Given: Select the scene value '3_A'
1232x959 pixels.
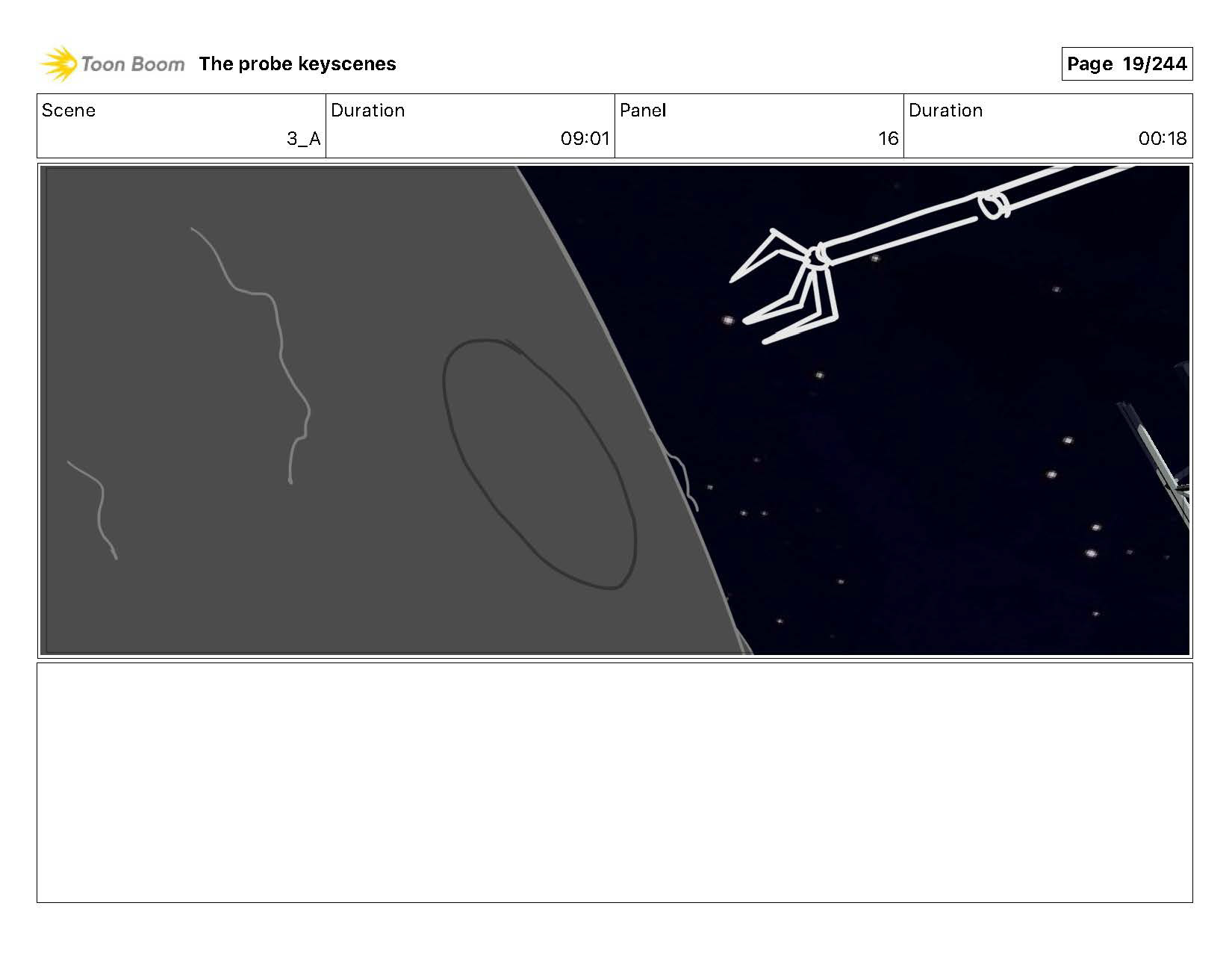Looking at the screenshot, I should (304, 139).
